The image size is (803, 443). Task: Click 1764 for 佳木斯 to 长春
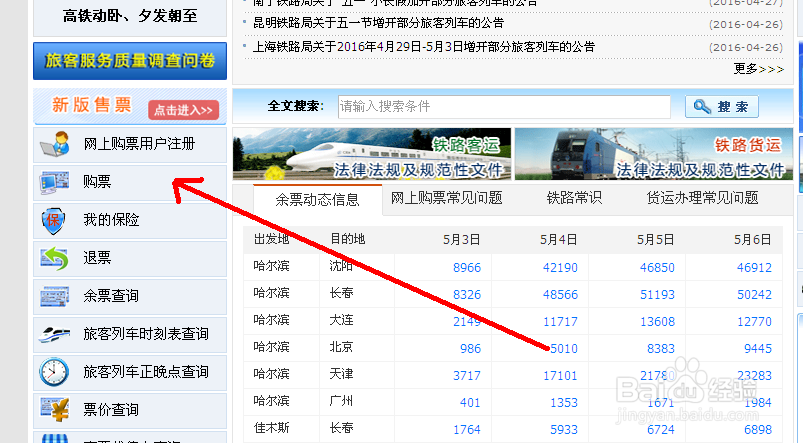[467, 430]
